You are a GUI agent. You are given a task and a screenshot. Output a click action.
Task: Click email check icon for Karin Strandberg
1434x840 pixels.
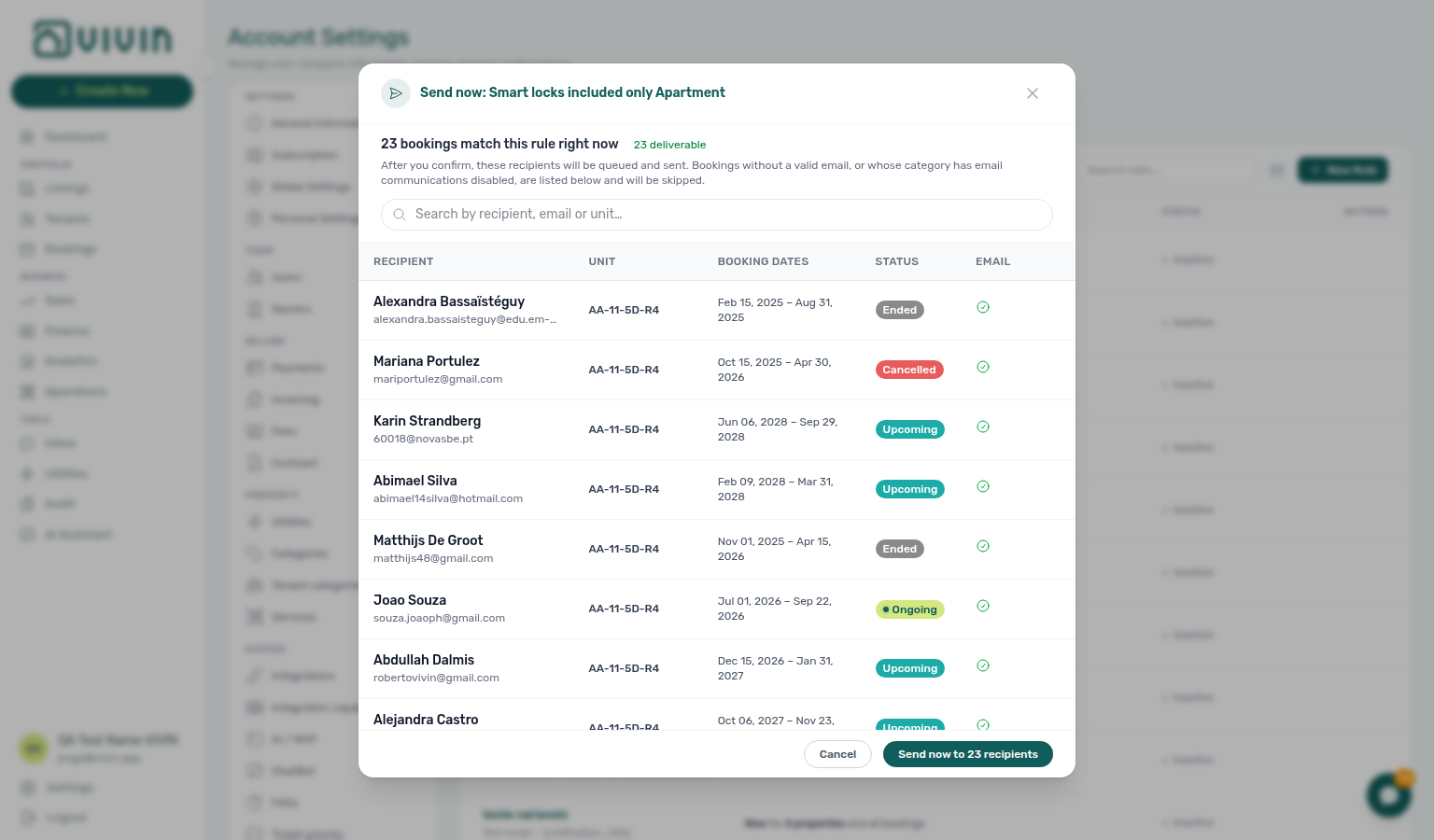click(x=983, y=427)
